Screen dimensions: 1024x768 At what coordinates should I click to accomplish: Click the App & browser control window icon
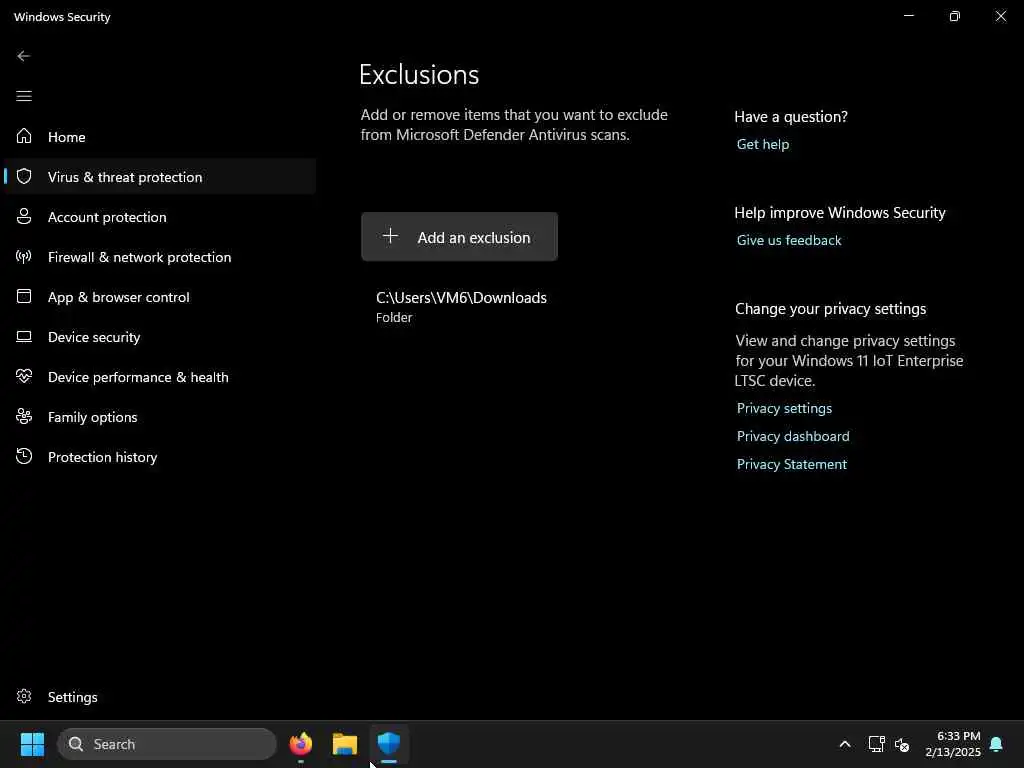pyautogui.click(x=24, y=296)
